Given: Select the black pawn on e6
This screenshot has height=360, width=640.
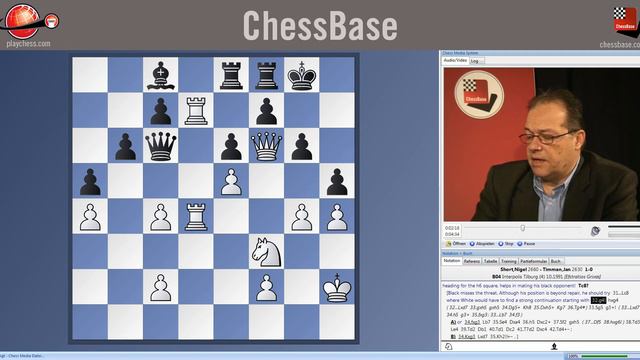Looking at the screenshot, I should [231, 146].
